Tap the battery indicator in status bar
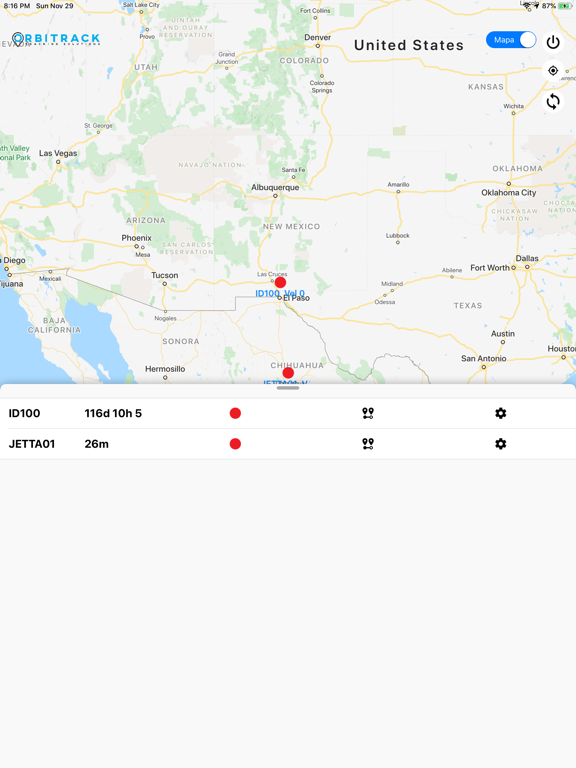Viewport: 576px width, 768px height. [564, 6]
